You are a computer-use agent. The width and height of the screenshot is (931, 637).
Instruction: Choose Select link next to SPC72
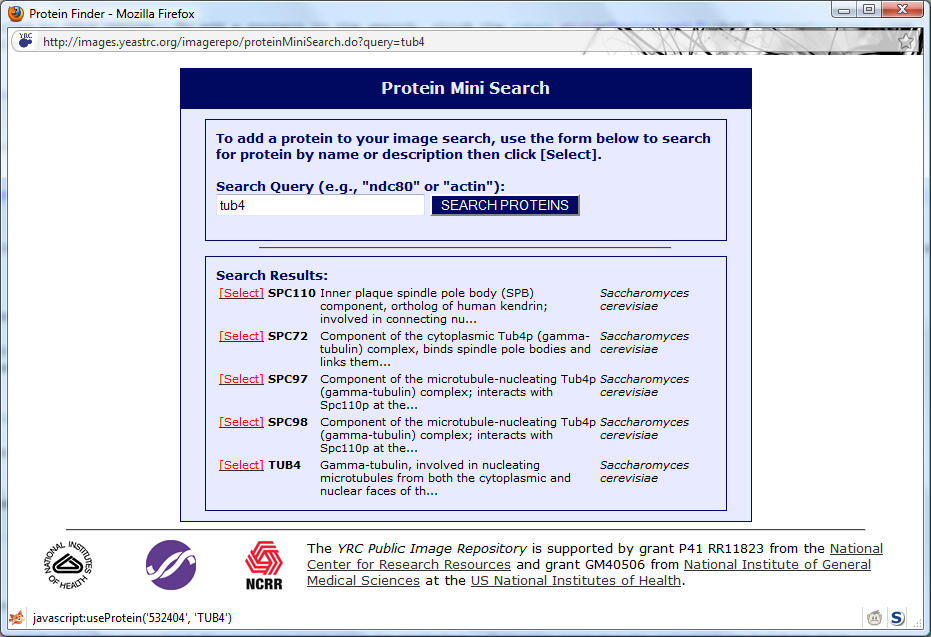pos(241,336)
